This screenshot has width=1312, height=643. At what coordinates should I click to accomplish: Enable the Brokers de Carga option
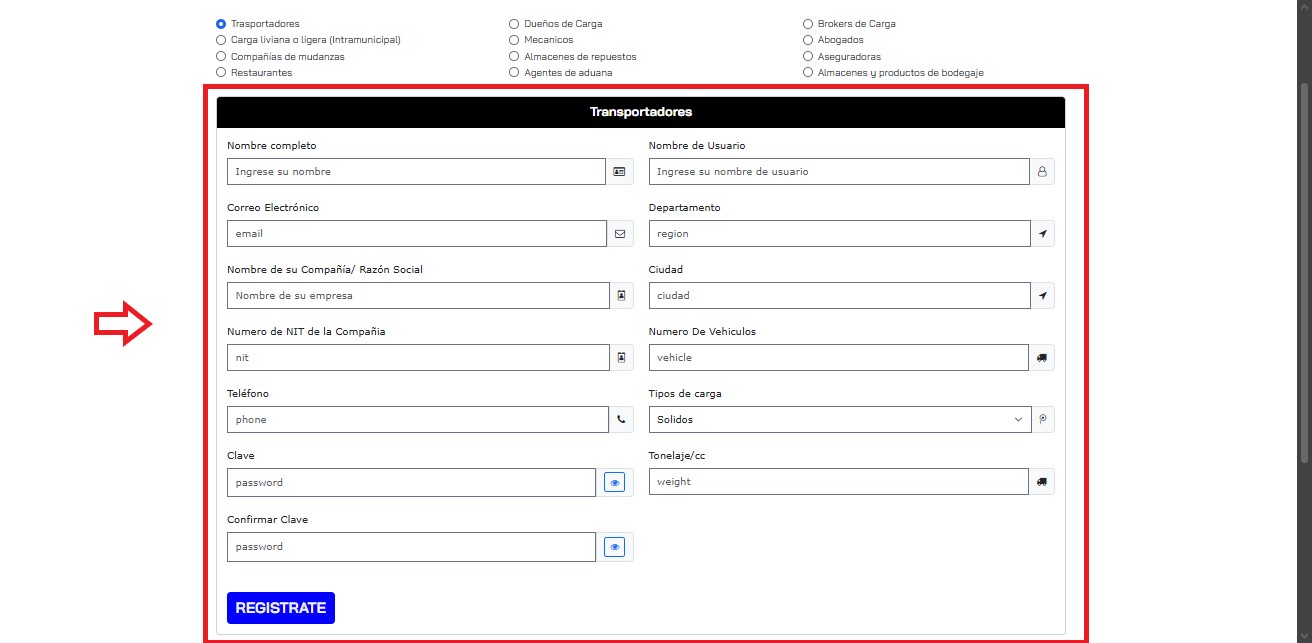(807, 23)
